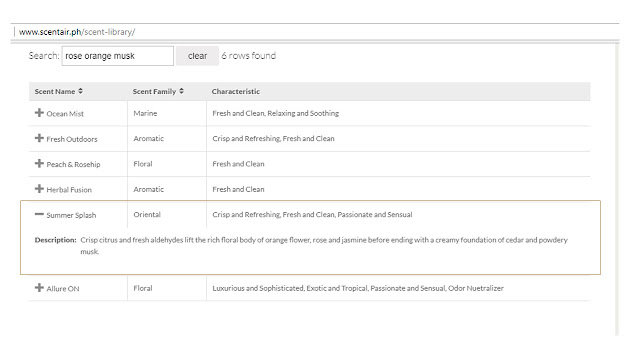Focus the search field containing rose orange musk
Screen dimensions: 640x360
point(118,56)
